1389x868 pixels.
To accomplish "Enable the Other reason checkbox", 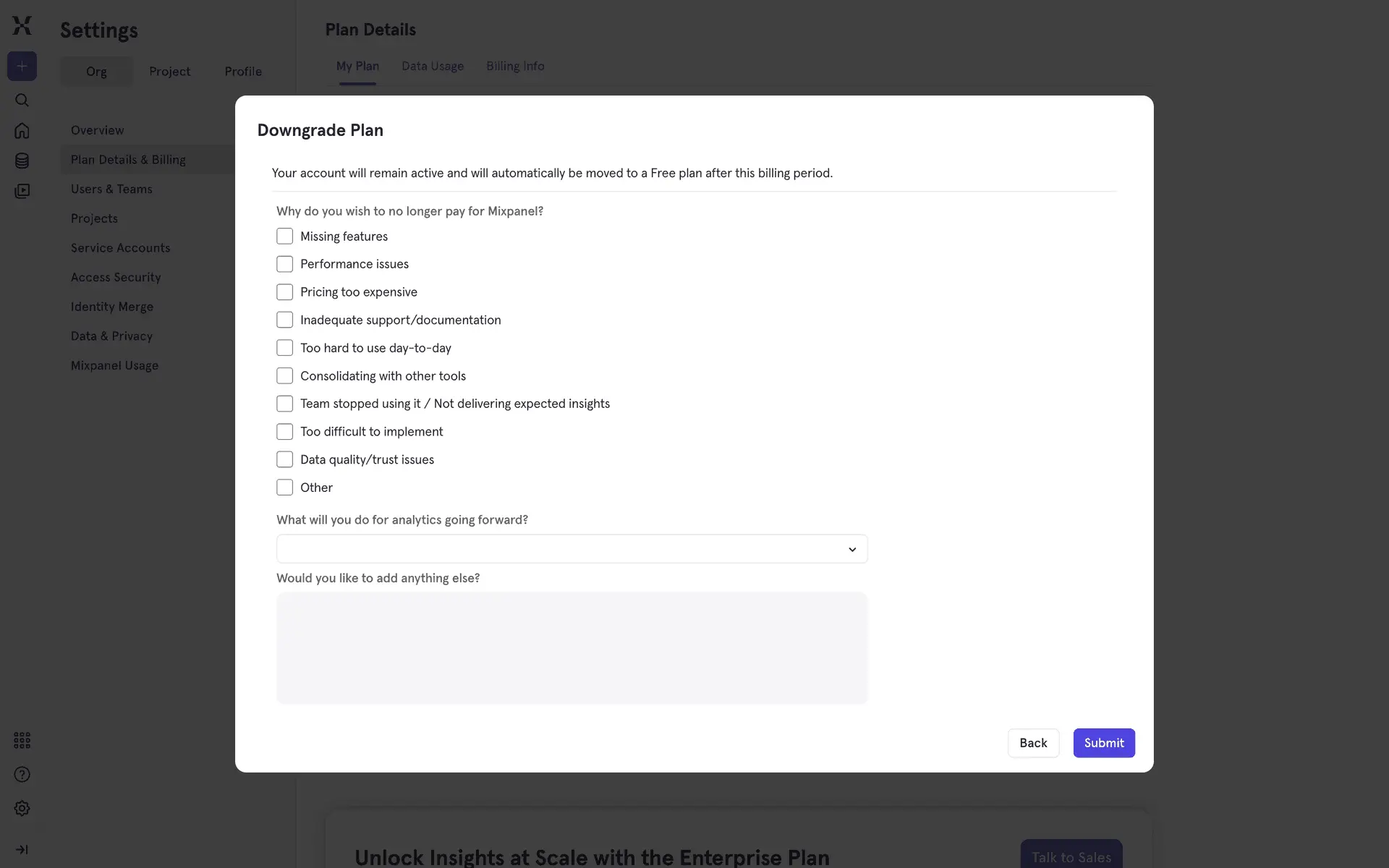I will (285, 488).
